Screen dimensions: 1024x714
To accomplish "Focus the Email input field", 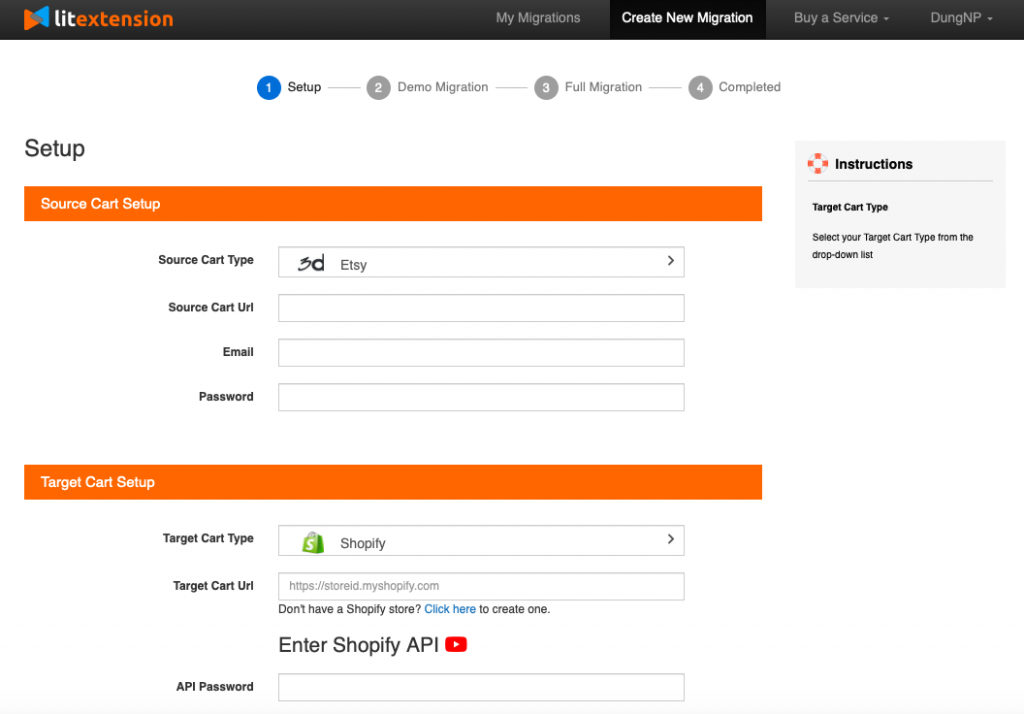I will (481, 352).
